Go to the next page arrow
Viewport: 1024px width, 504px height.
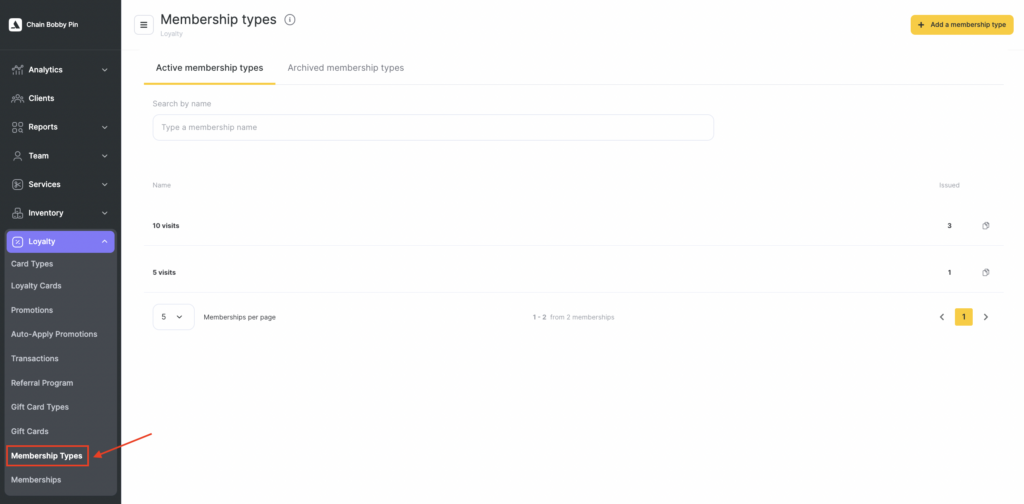coord(986,317)
